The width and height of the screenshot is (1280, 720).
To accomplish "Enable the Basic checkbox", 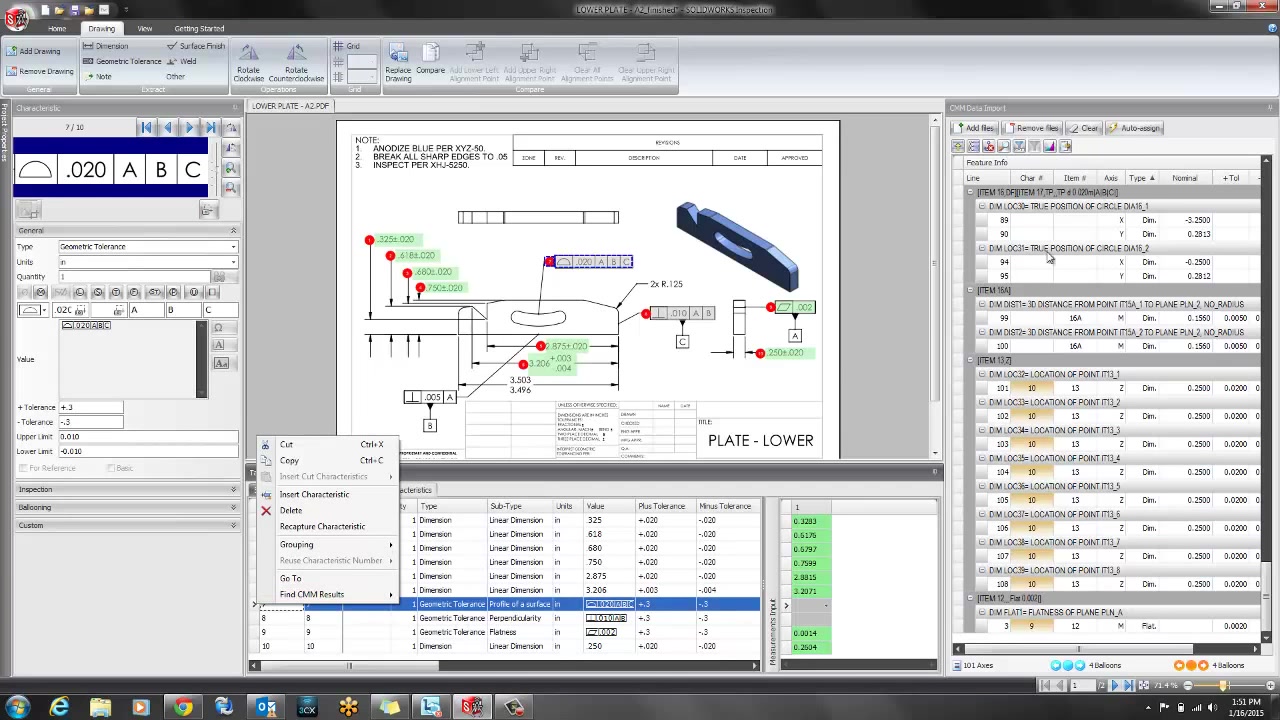I will 112,468.
